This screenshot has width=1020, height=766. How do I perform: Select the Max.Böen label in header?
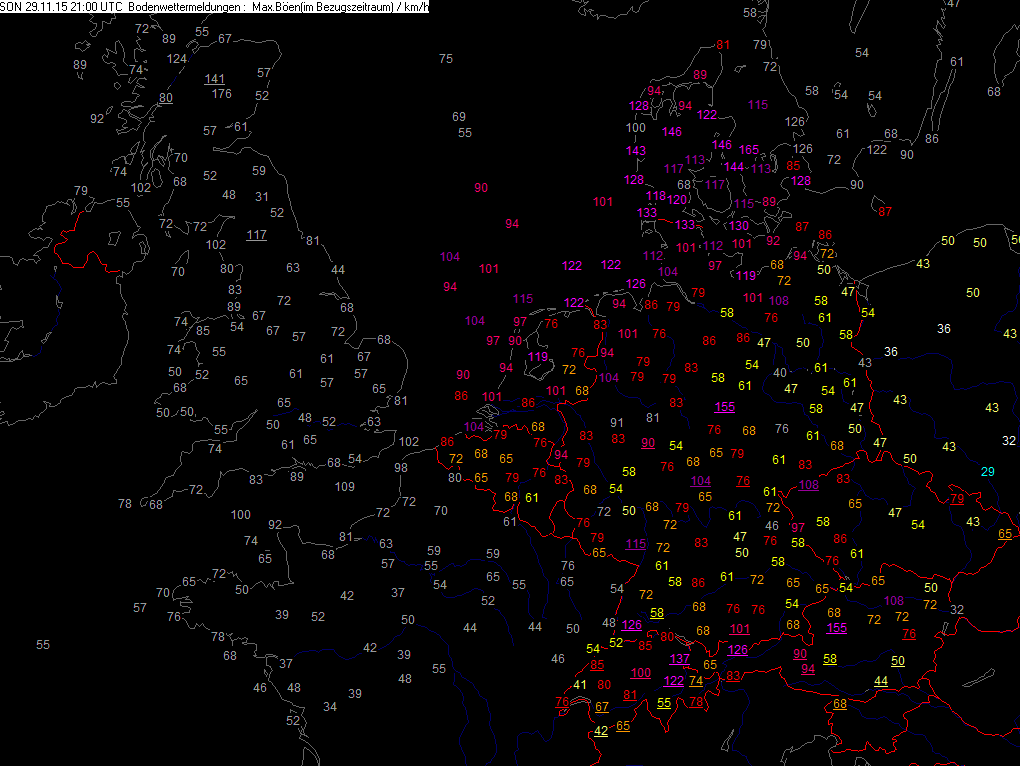click(x=272, y=7)
